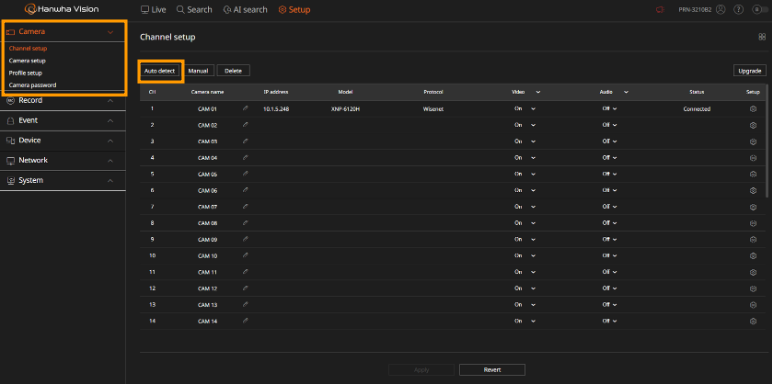Open the CAM 14 video On dropdown
This screenshot has width=772, height=385.
pyautogui.click(x=525, y=321)
